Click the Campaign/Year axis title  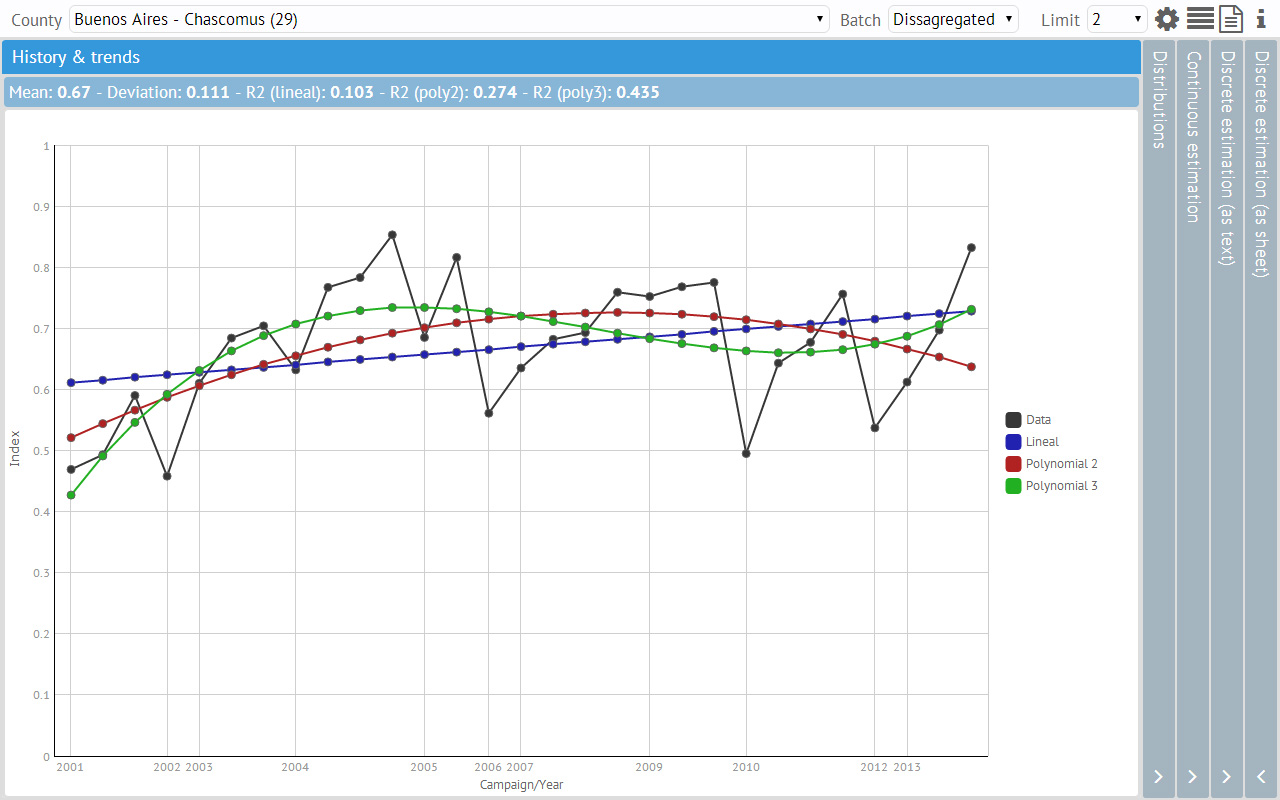coord(521,785)
